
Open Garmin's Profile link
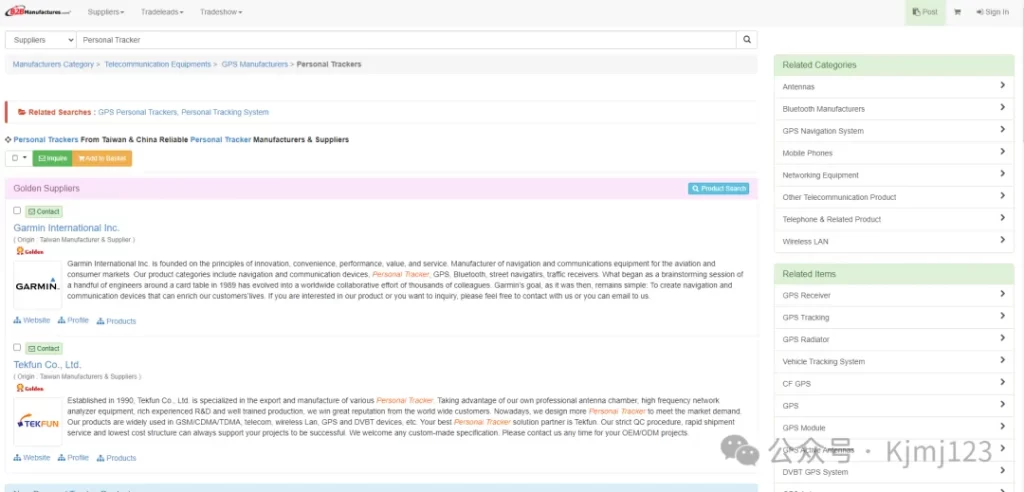(x=73, y=320)
